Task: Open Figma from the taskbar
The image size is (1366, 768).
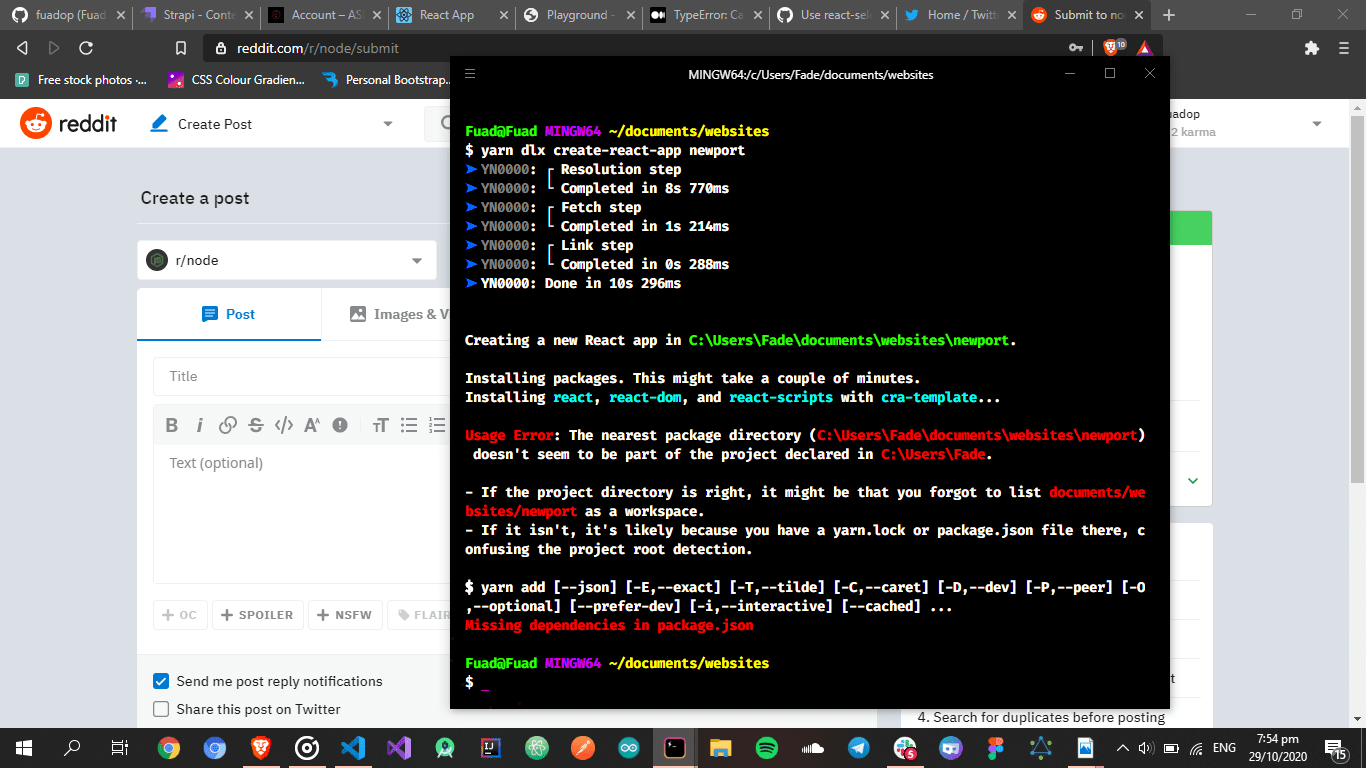Action: pos(995,747)
